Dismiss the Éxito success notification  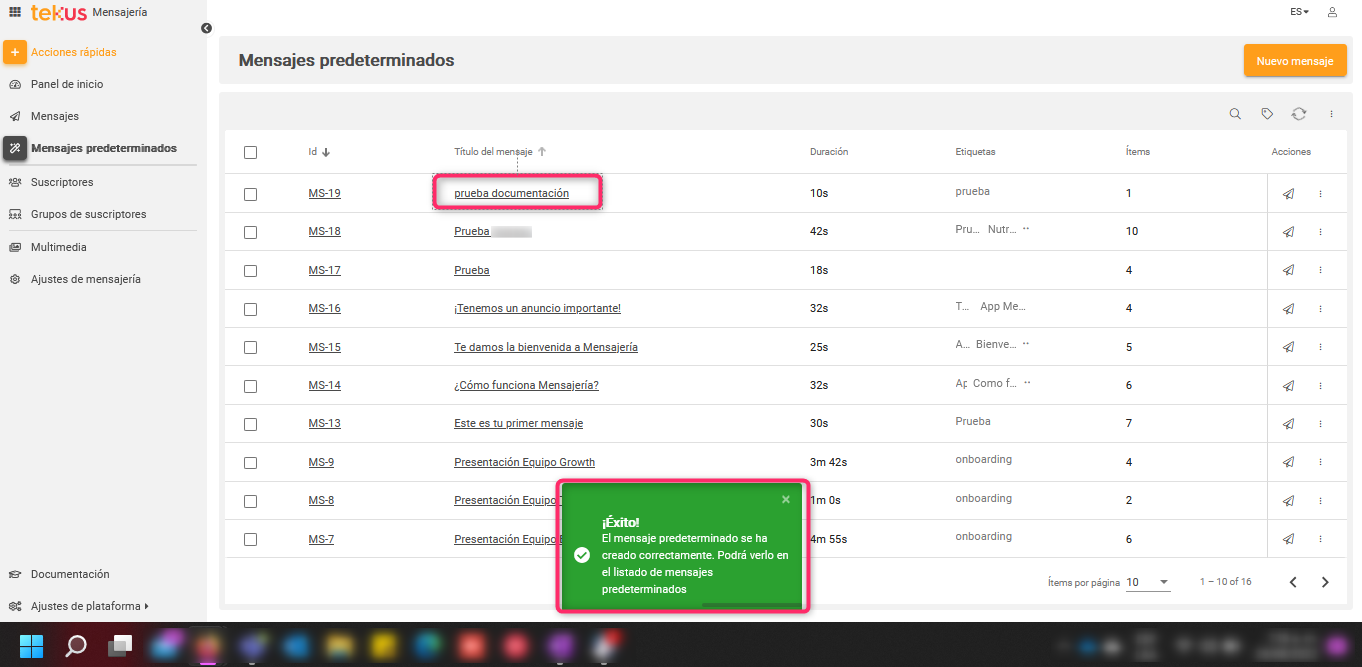pos(785,499)
